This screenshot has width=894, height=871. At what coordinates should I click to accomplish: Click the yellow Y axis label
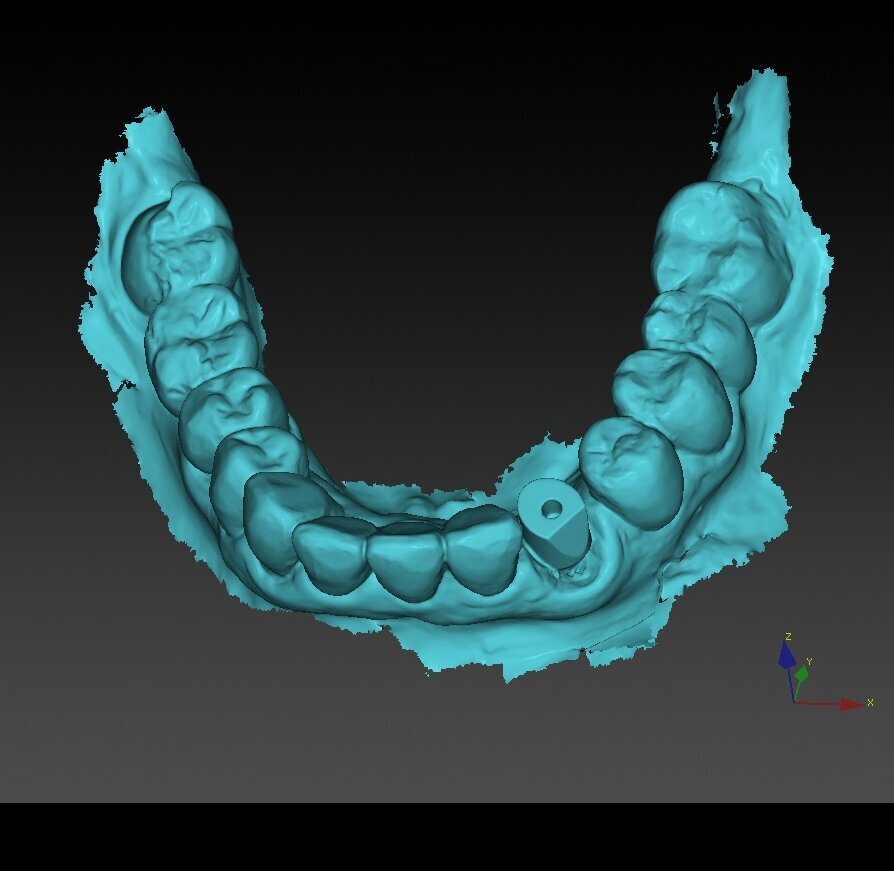pyautogui.click(x=808, y=661)
